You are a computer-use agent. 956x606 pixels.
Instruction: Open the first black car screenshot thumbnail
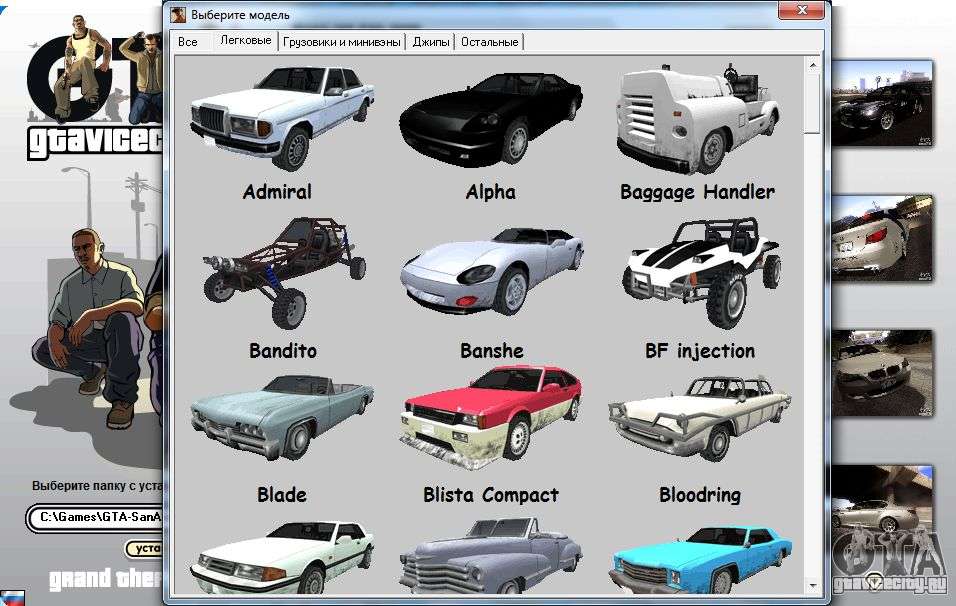pos(882,103)
